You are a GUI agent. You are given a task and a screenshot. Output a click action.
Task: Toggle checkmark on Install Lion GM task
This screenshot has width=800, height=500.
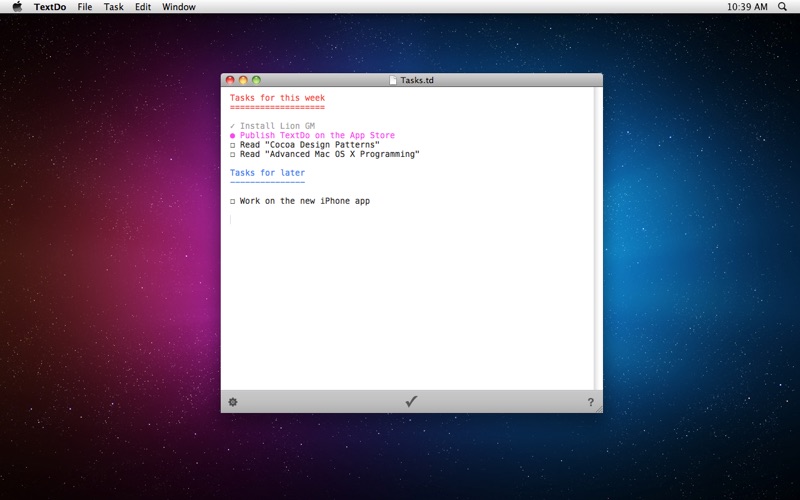(x=233, y=126)
